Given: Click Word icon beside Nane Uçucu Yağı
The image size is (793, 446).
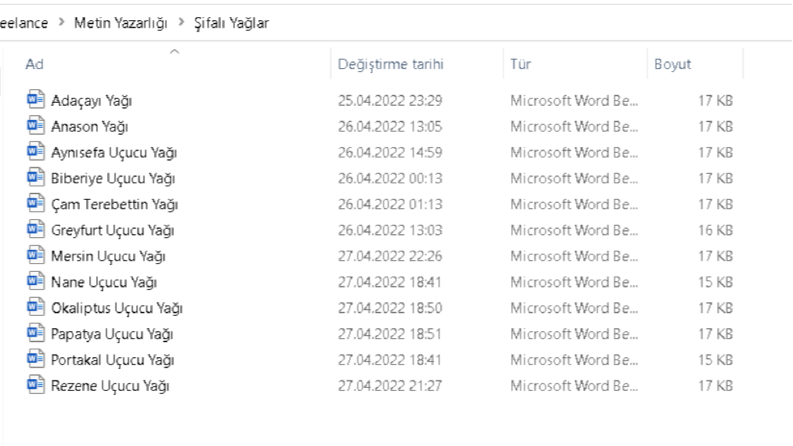Looking at the screenshot, I should click(35, 281).
